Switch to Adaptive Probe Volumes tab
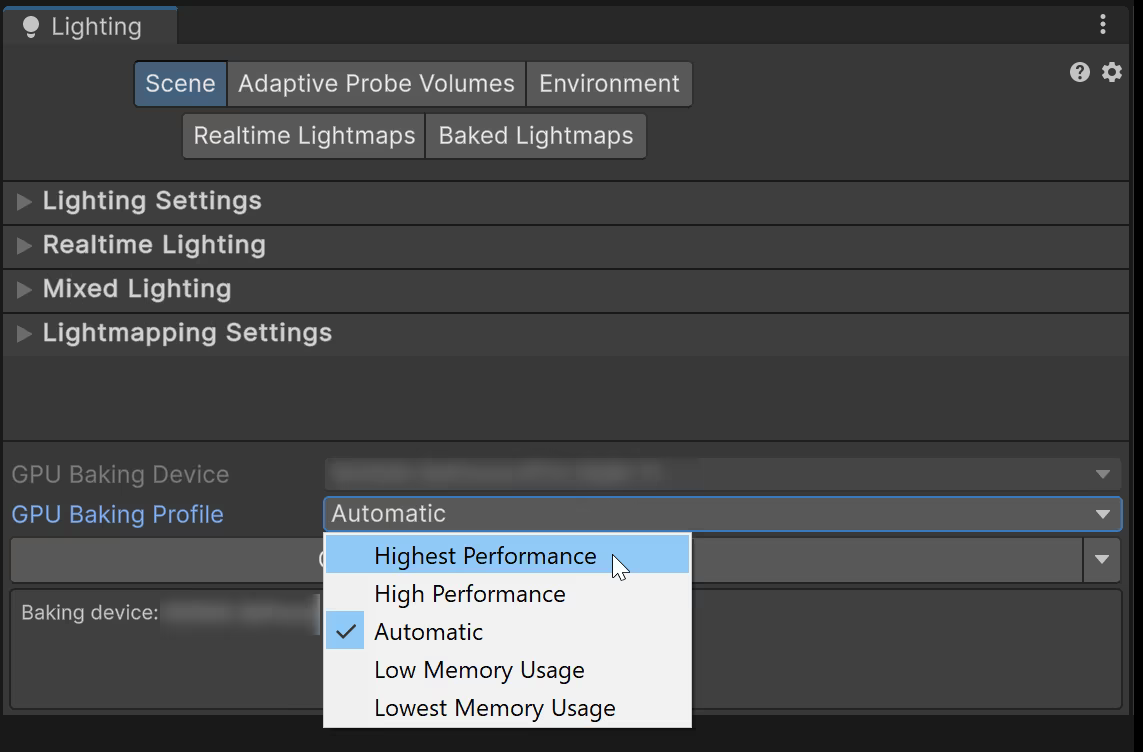This screenshot has width=1143, height=752. (376, 84)
